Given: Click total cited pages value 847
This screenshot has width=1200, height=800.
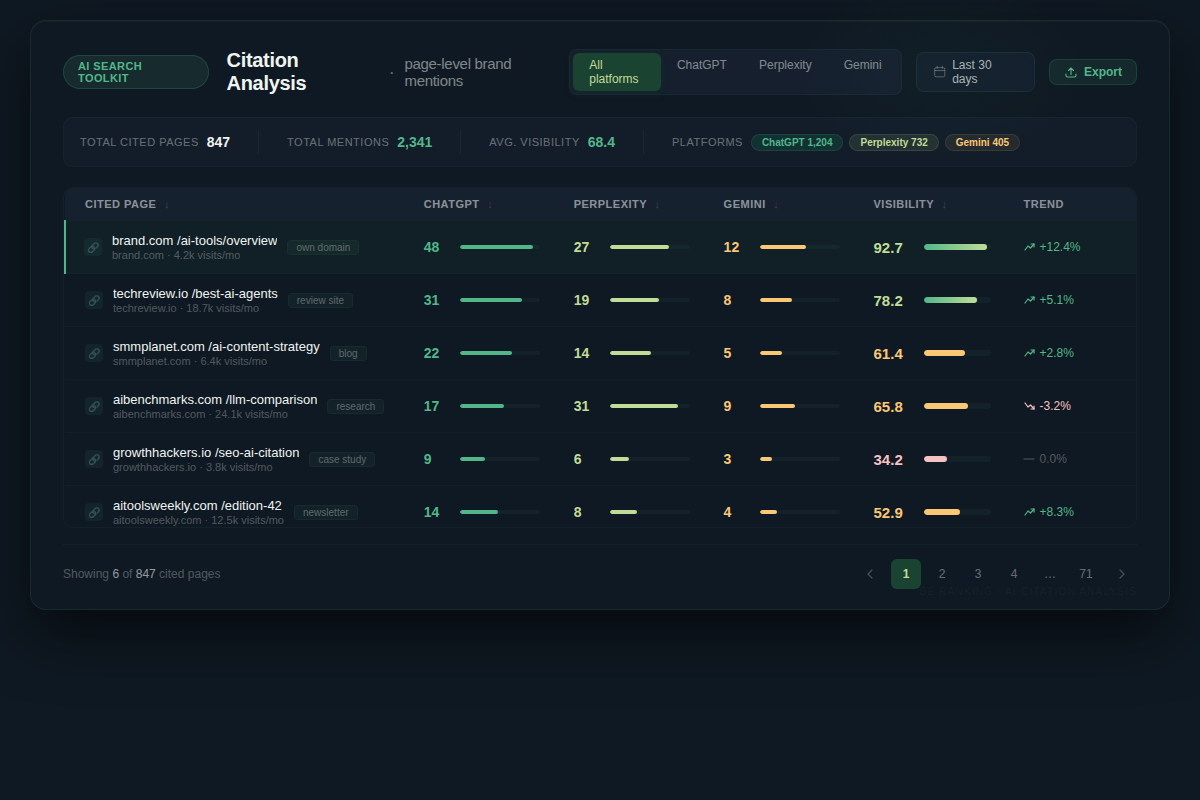Looking at the screenshot, I should (x=218, y=142).
